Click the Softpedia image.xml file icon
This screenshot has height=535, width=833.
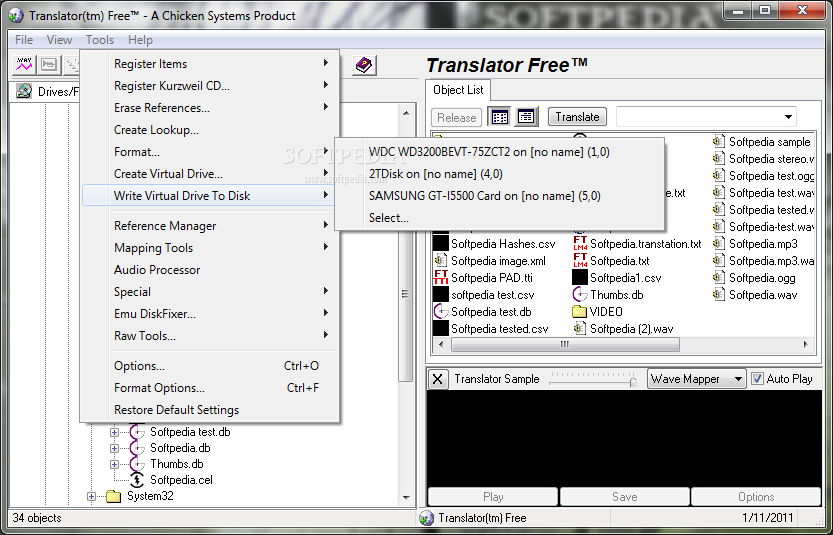coord(440,261)
